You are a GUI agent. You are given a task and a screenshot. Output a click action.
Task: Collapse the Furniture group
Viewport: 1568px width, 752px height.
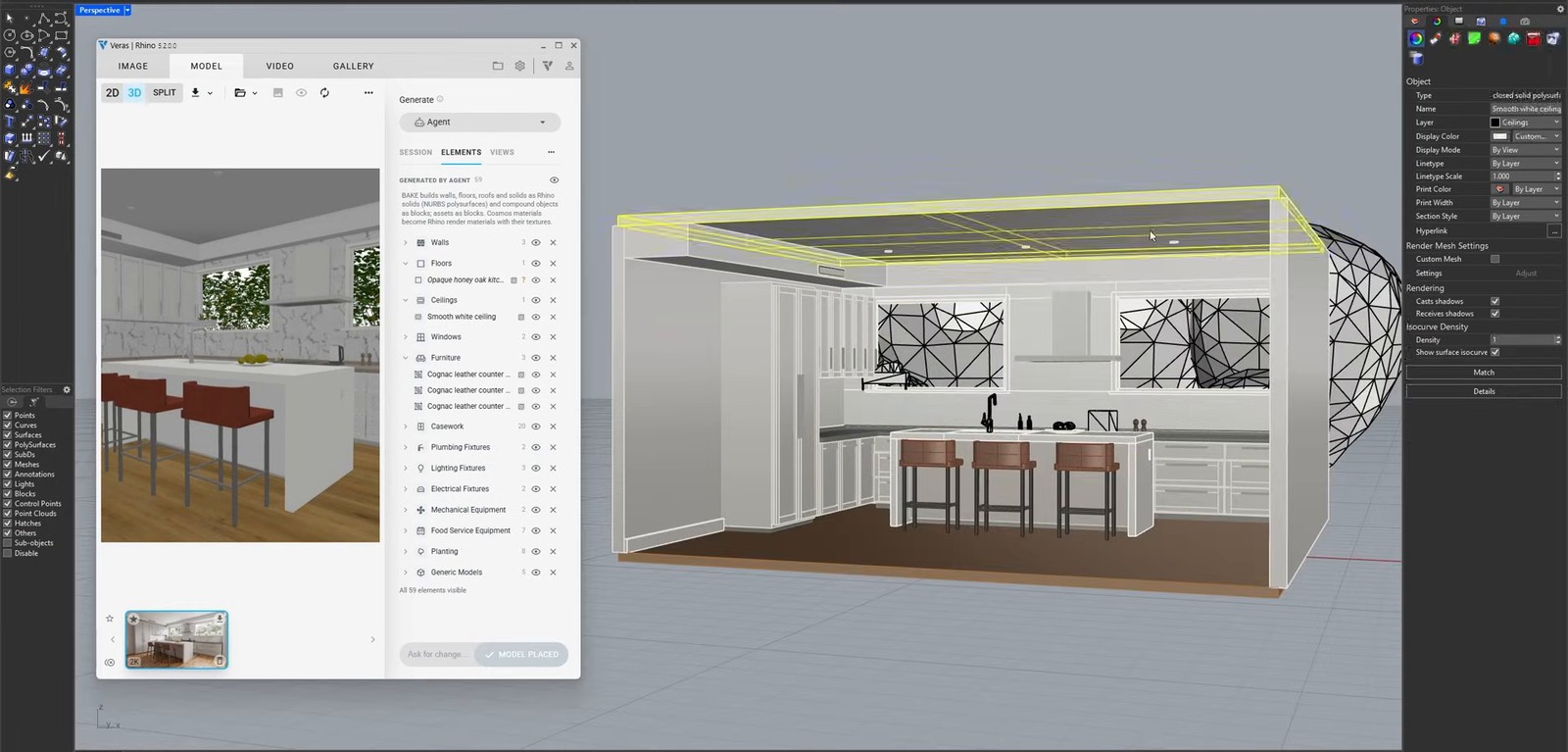tap(406, 358)
